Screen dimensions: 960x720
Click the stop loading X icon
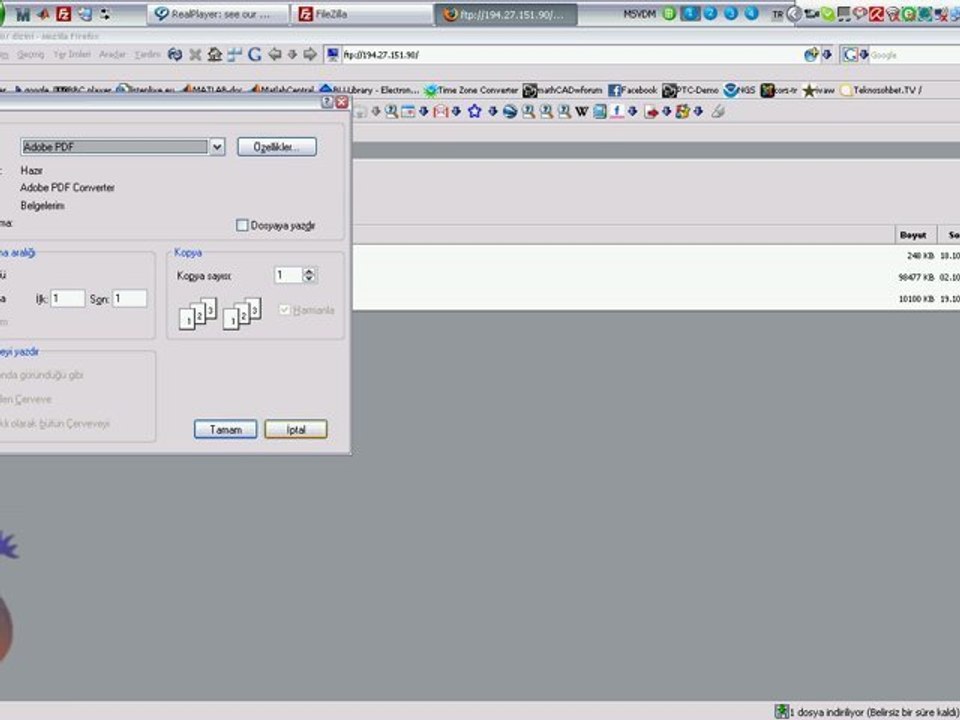coord(195,55)
